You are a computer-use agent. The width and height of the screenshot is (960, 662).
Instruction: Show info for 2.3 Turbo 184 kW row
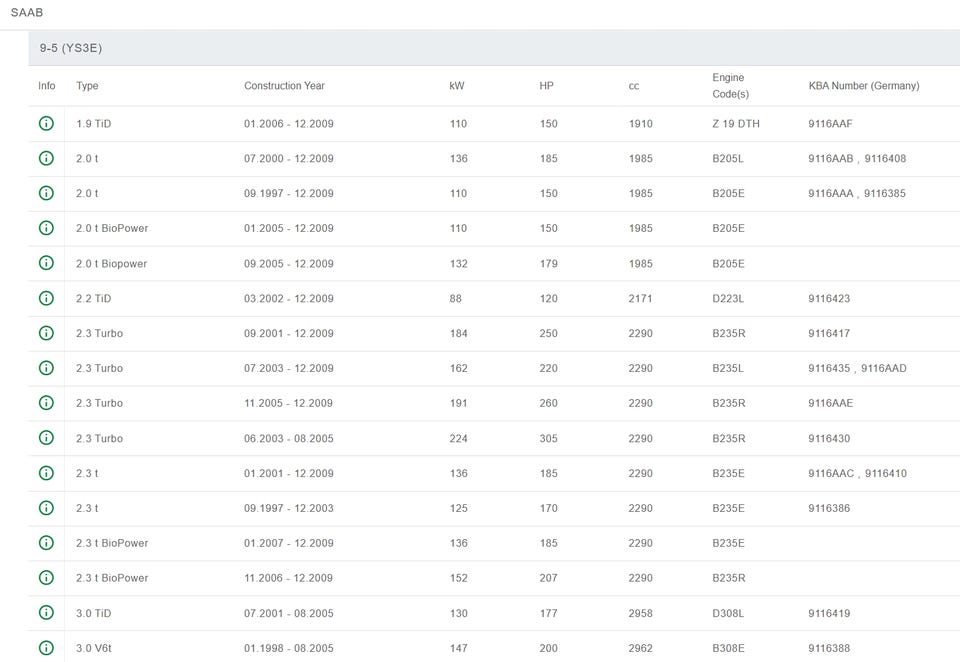[x=46, y=333]
